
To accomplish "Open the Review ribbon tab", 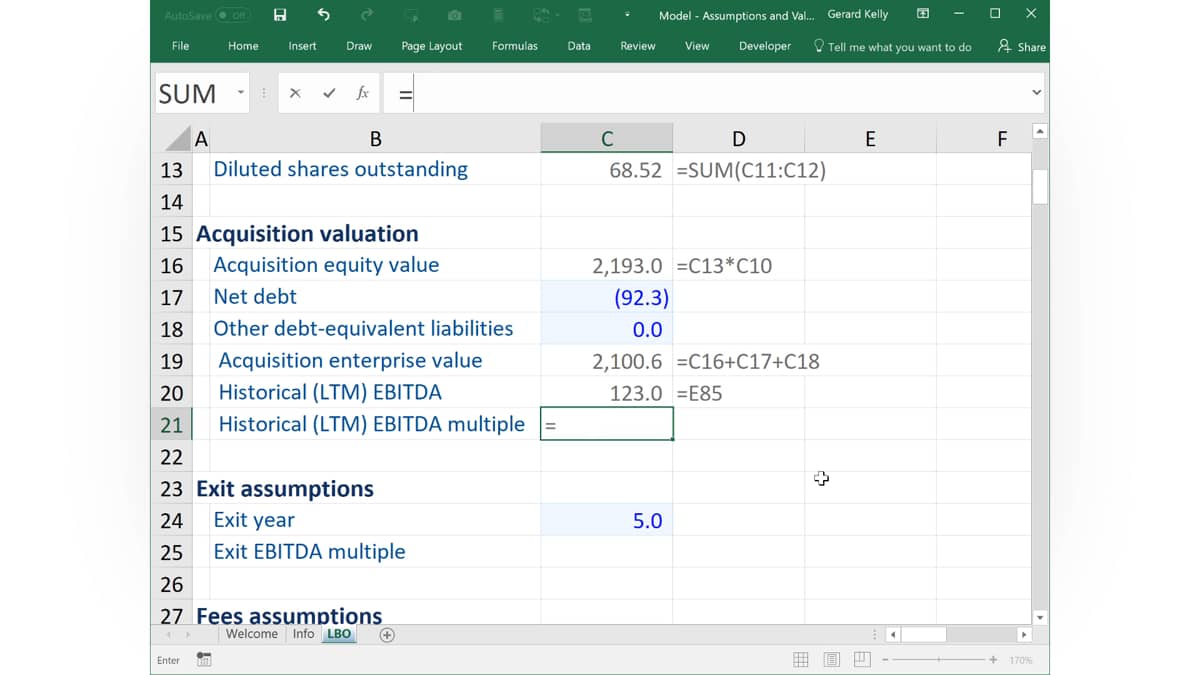I will [638, 46].
